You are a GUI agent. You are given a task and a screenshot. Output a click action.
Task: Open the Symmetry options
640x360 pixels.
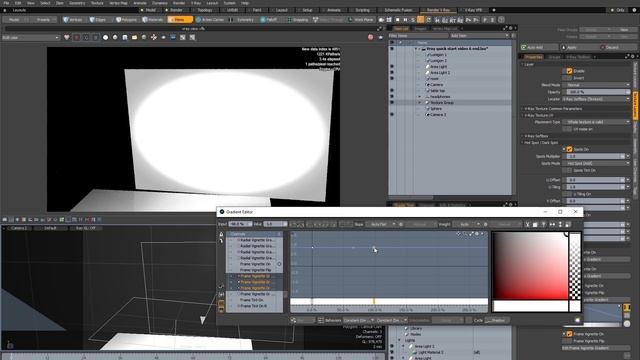[x=242, y=20]
